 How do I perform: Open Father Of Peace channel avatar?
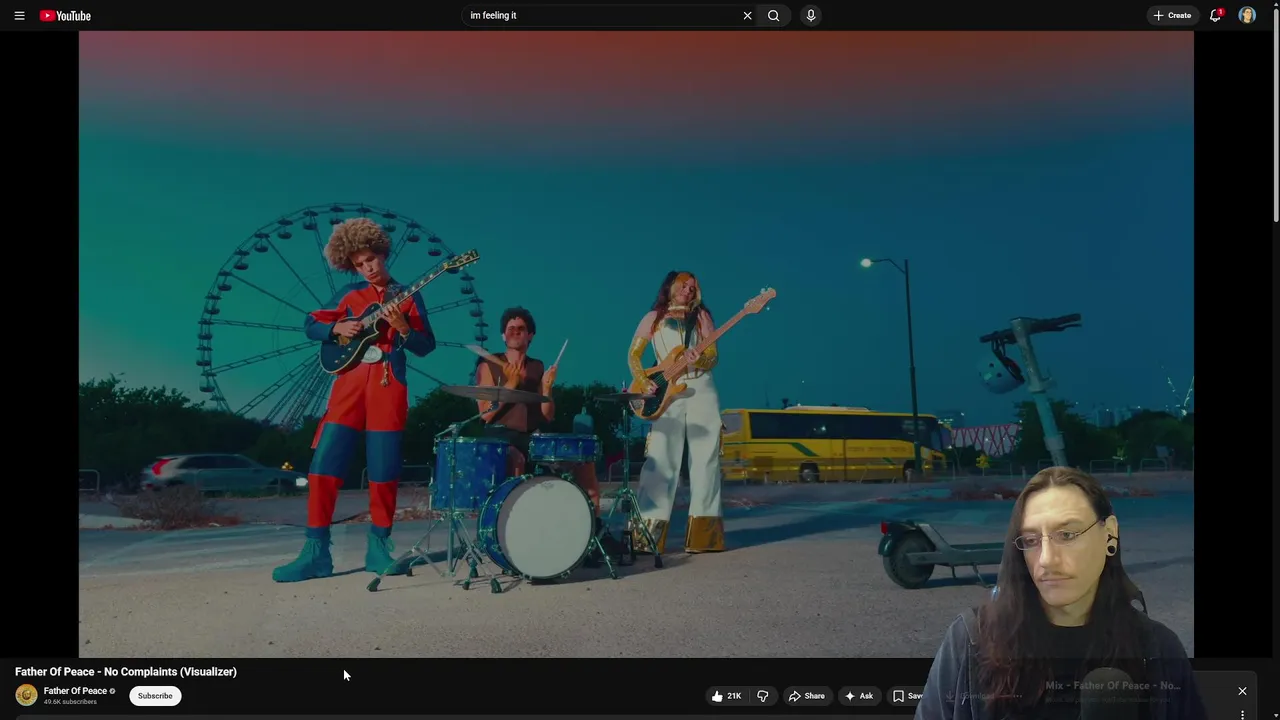click(27, 695)
